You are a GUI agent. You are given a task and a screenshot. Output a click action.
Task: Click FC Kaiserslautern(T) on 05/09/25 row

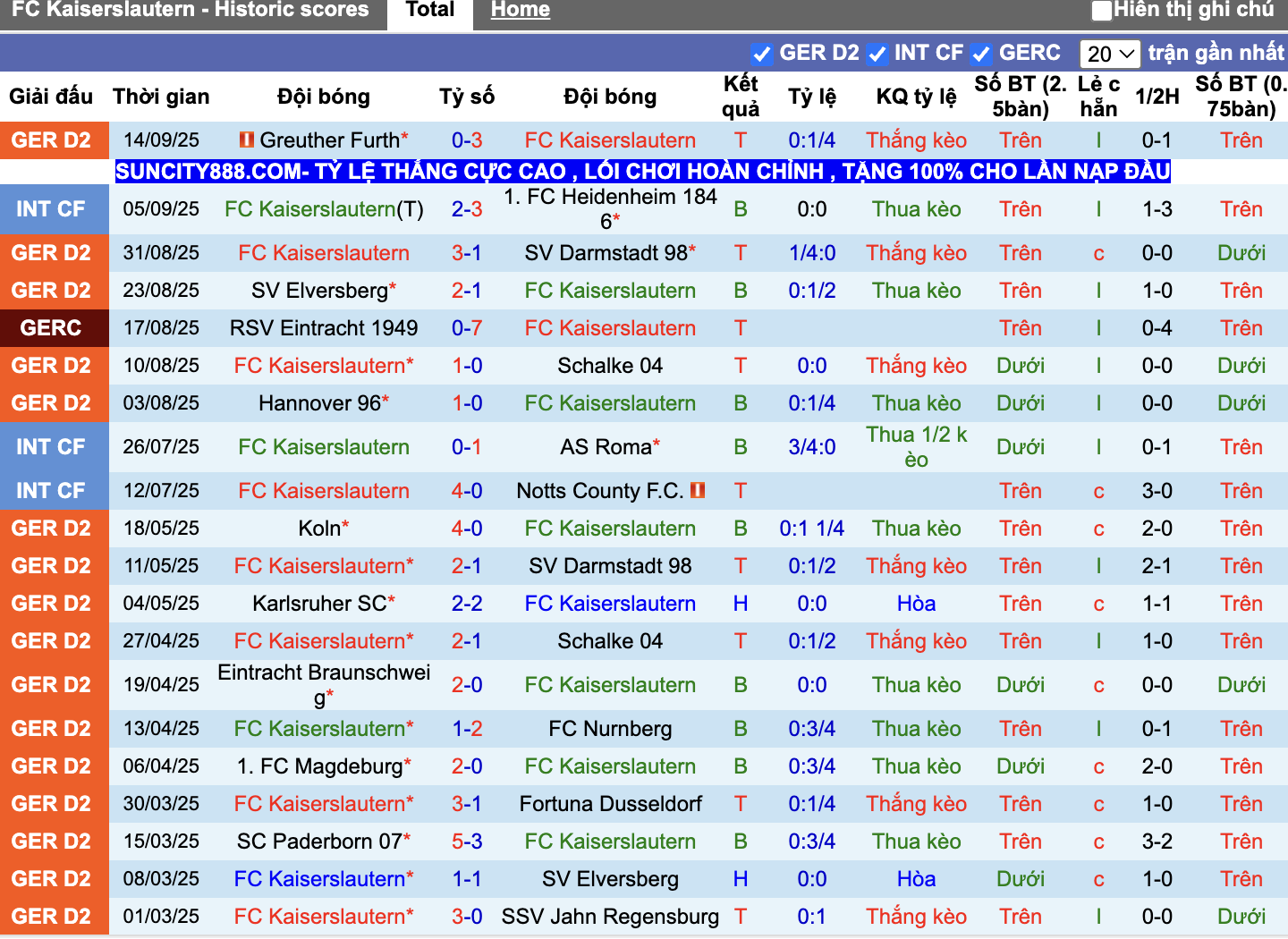tap(324, 209)
